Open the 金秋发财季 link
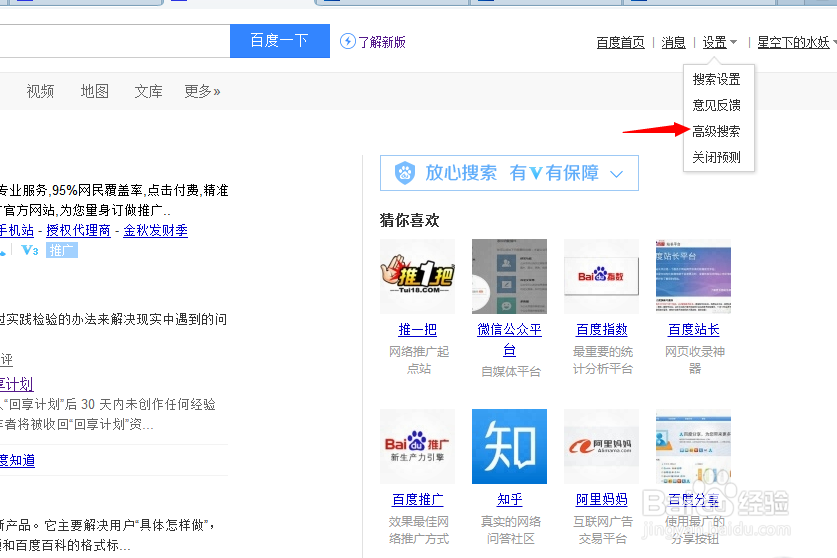This screenshot has height=558, width=837. [155, 231]
